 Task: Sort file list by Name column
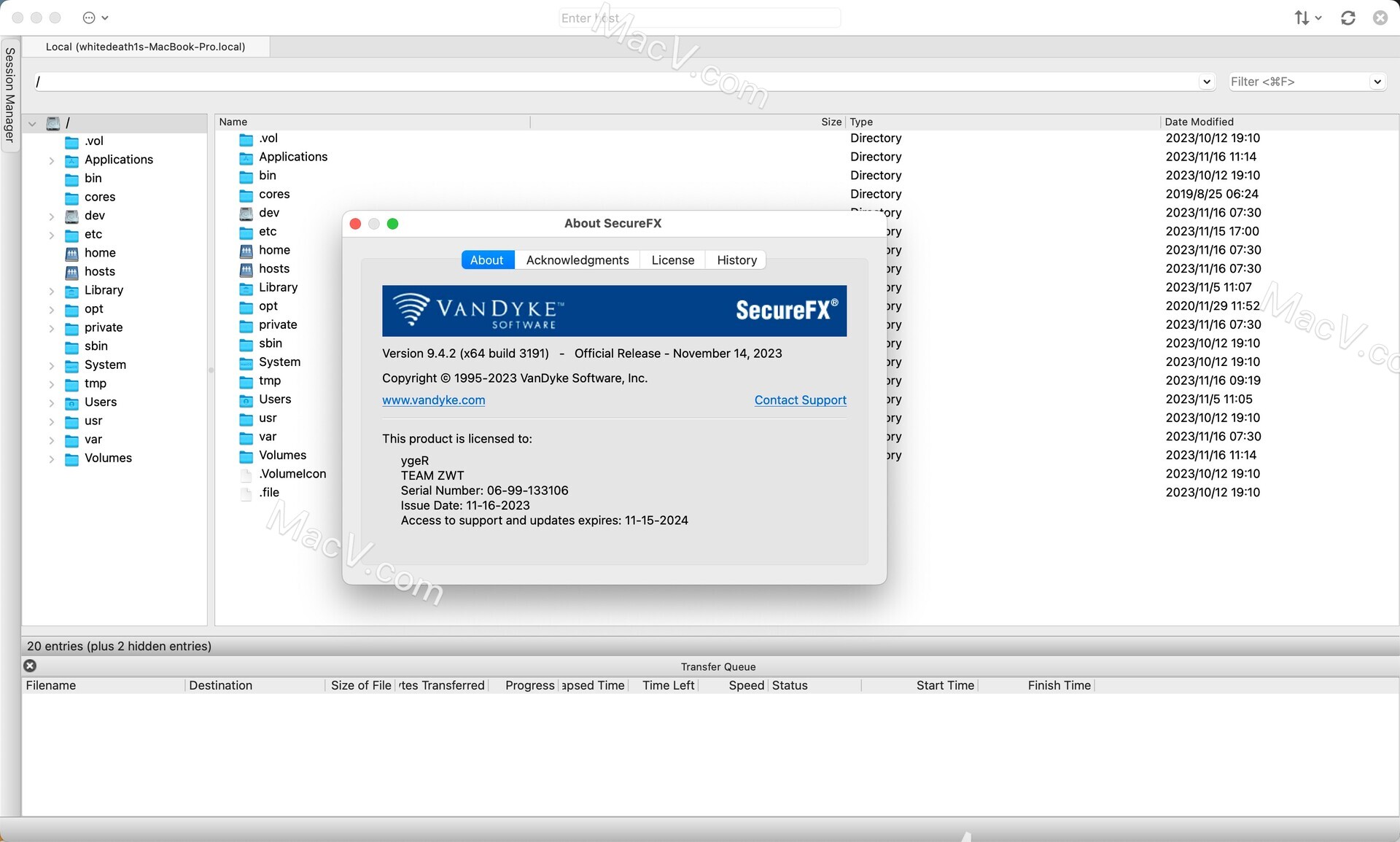pos(373,122)
